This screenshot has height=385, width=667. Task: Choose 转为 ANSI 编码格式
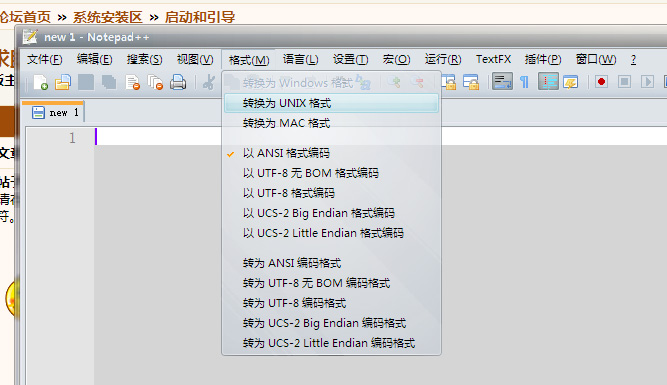331,263
